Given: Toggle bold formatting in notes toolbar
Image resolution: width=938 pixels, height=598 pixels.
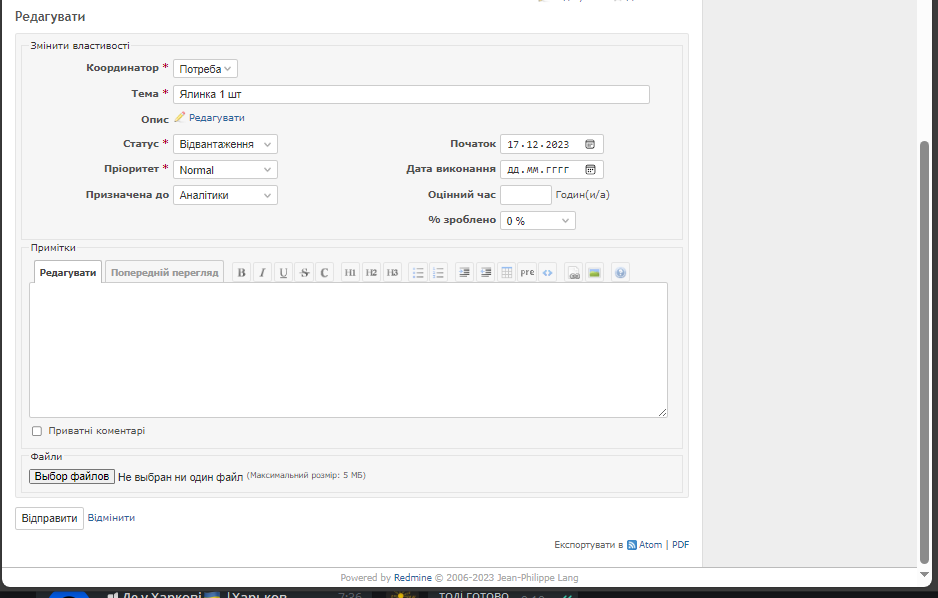Looking at the screenshot, I should pos(241,272).
